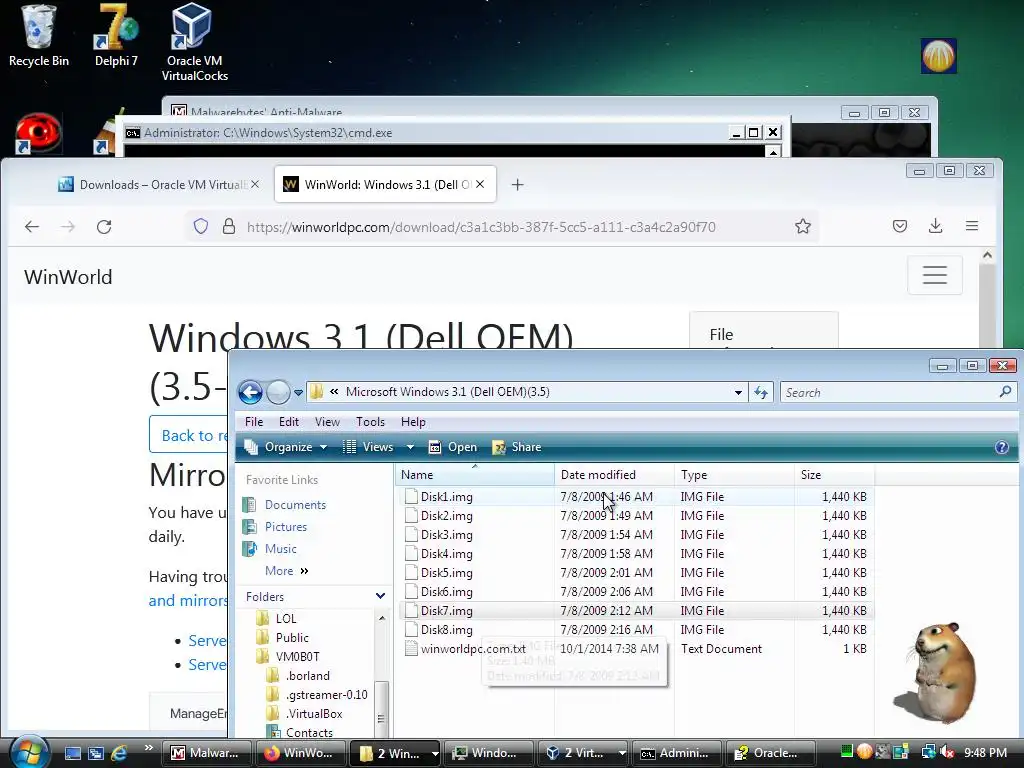Click the Firefox back arrow button

pos(32,227)
